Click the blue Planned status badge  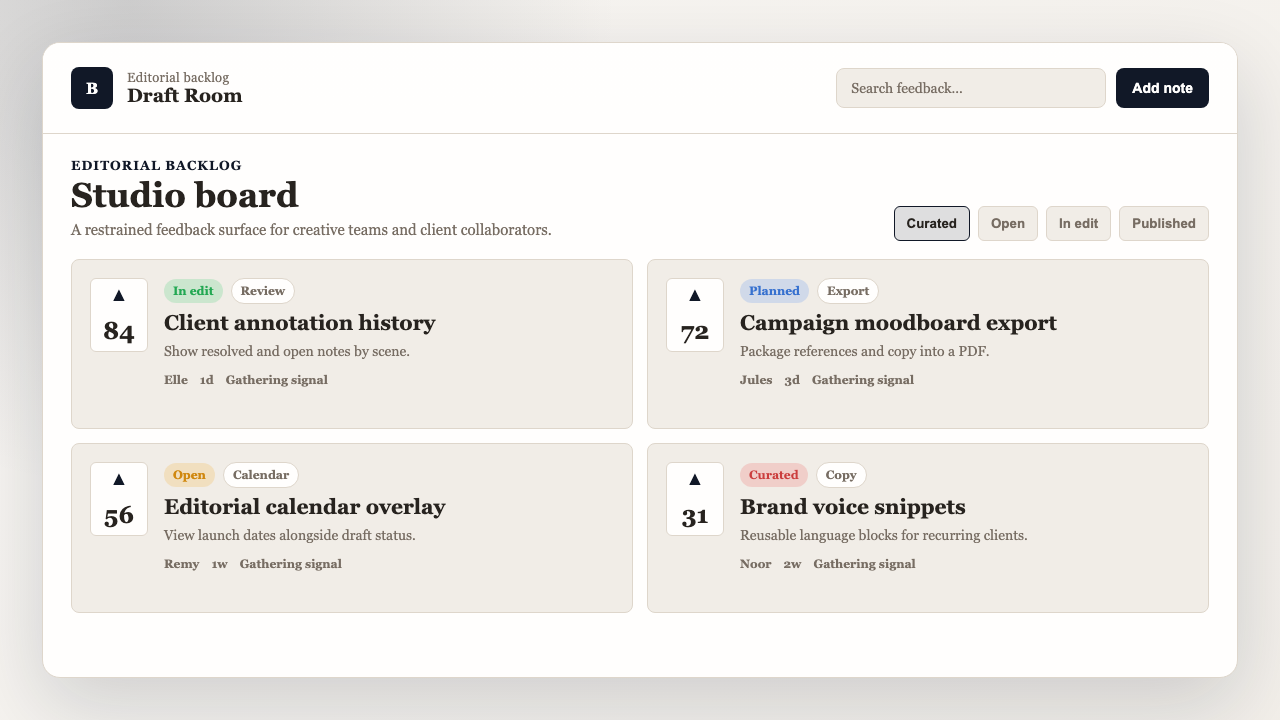pos(774,291)
